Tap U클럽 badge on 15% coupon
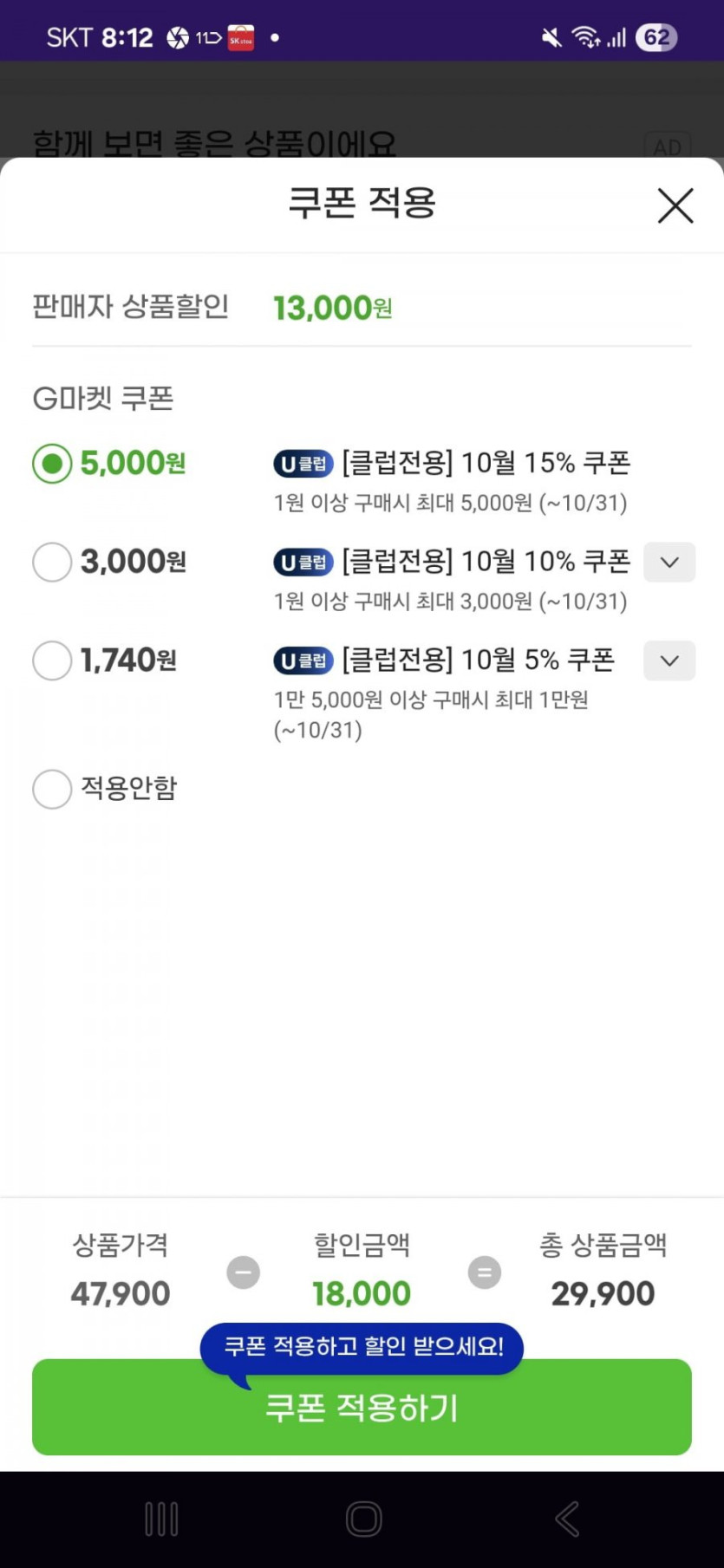This screenshot has height=1568, width=724. pyautogui.click(x=303, y=465)
